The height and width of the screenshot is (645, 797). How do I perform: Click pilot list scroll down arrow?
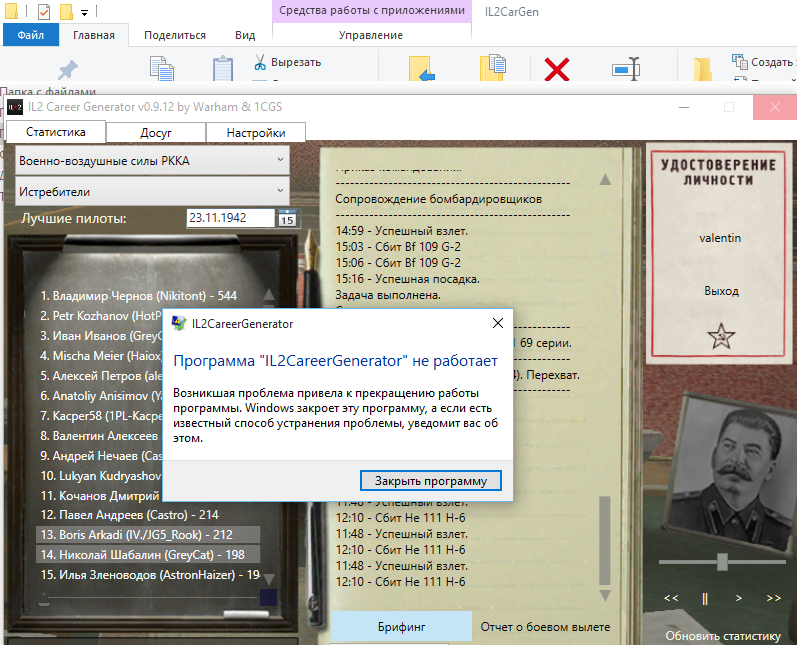[269, 579]
